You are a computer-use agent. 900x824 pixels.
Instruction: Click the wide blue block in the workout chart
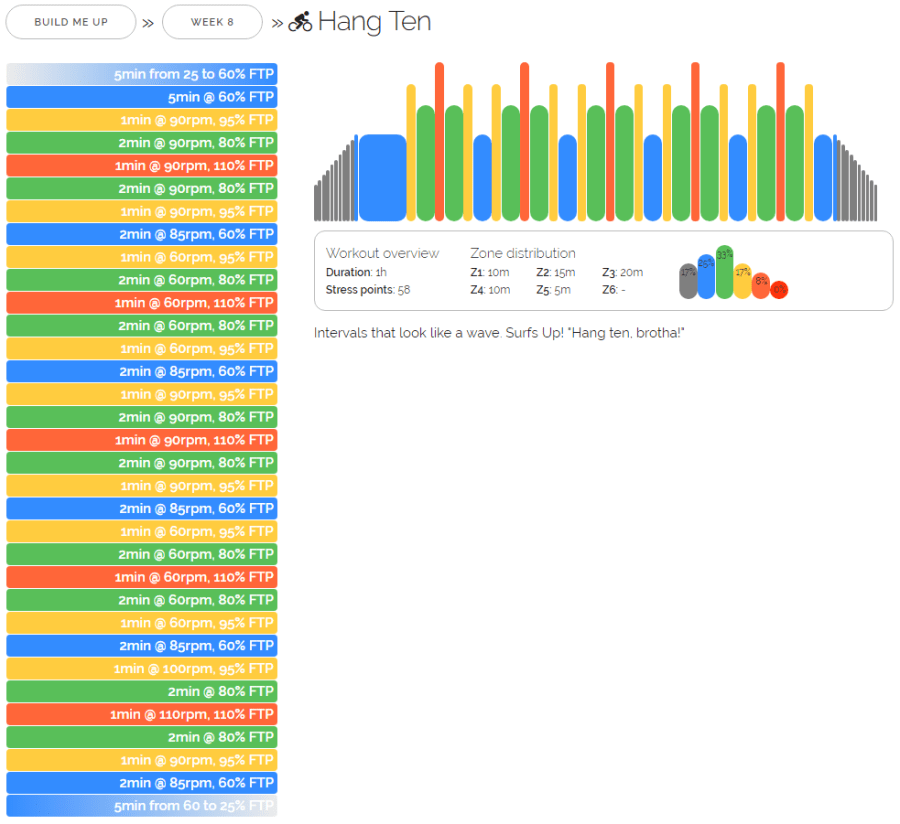tap(382, 178)
